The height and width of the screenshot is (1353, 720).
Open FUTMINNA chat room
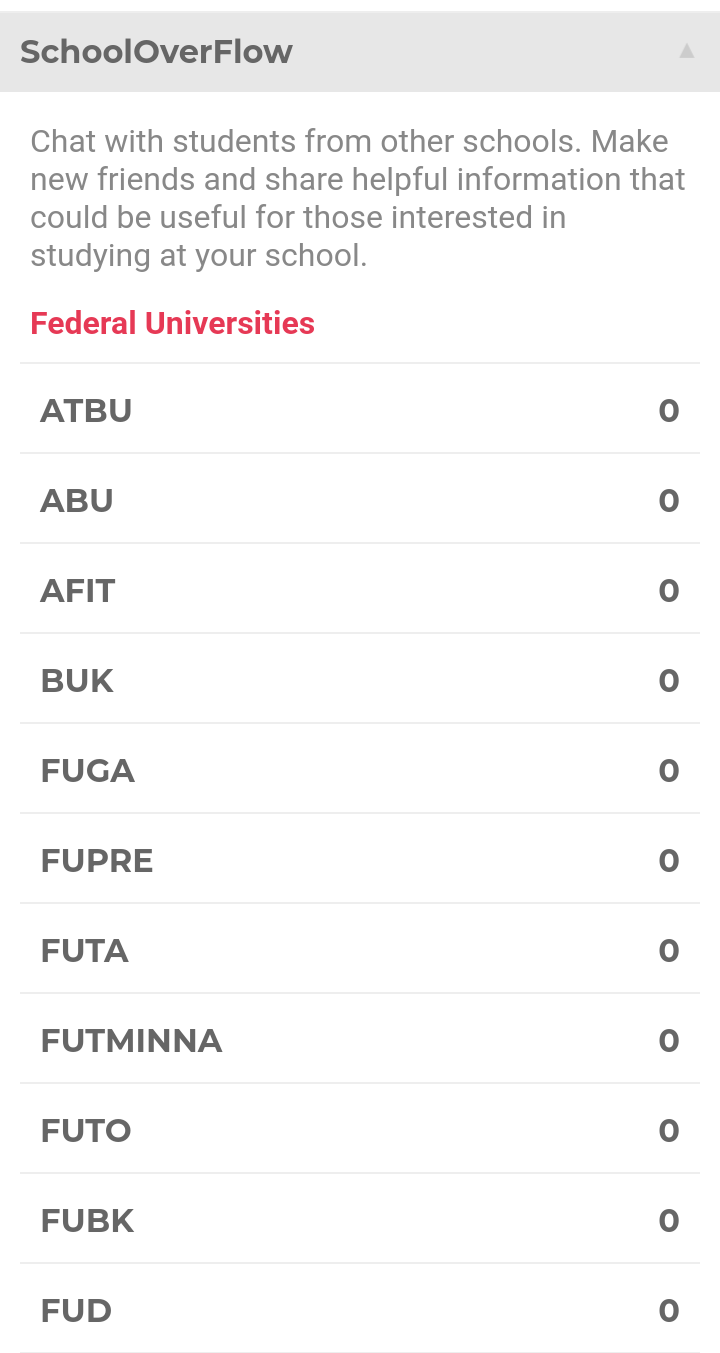coord(131,1040)
